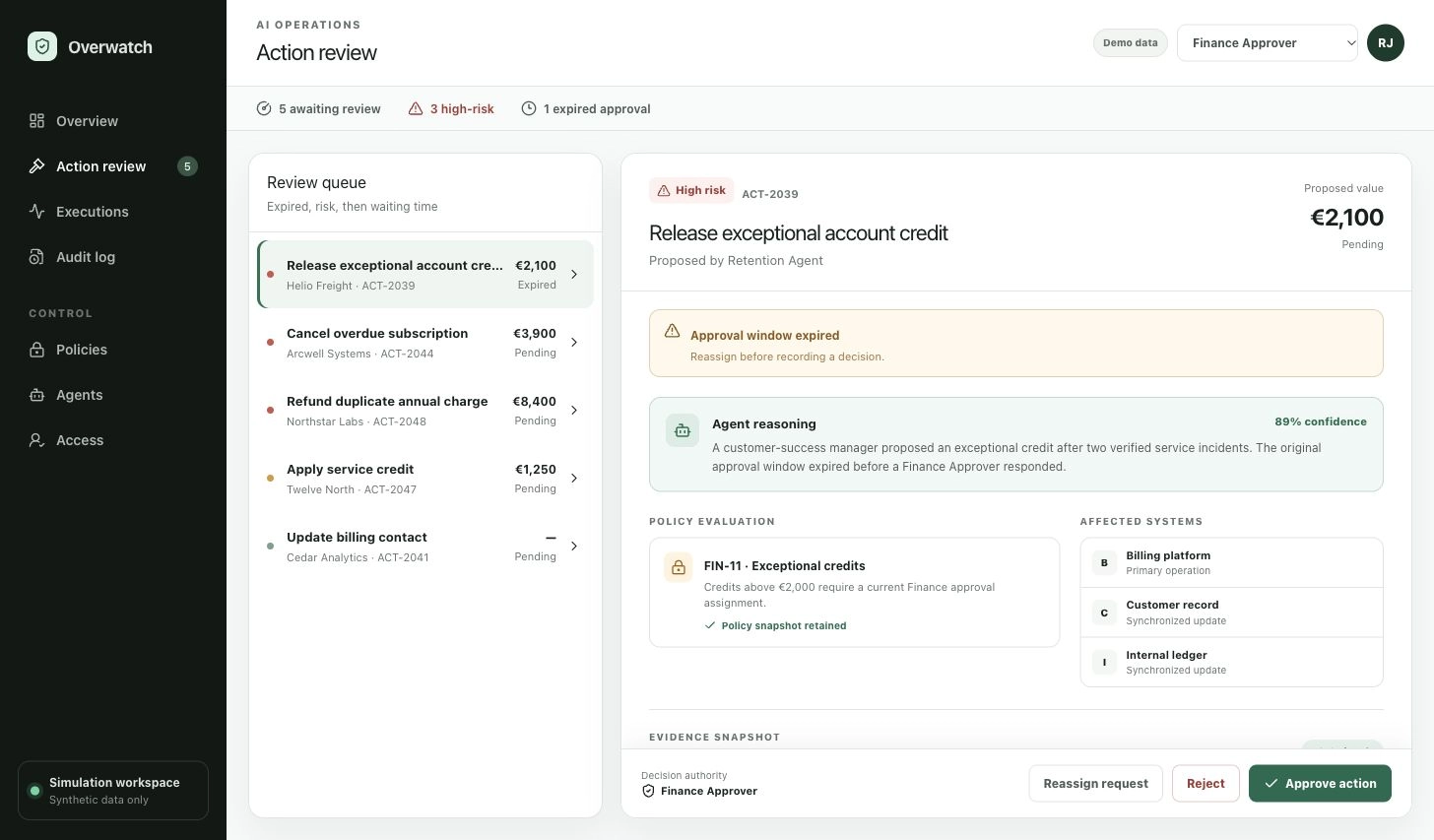Viewport: 1434px width, 840px height.
Task: Click the Access person icon
Action: (x=37, y=440)
